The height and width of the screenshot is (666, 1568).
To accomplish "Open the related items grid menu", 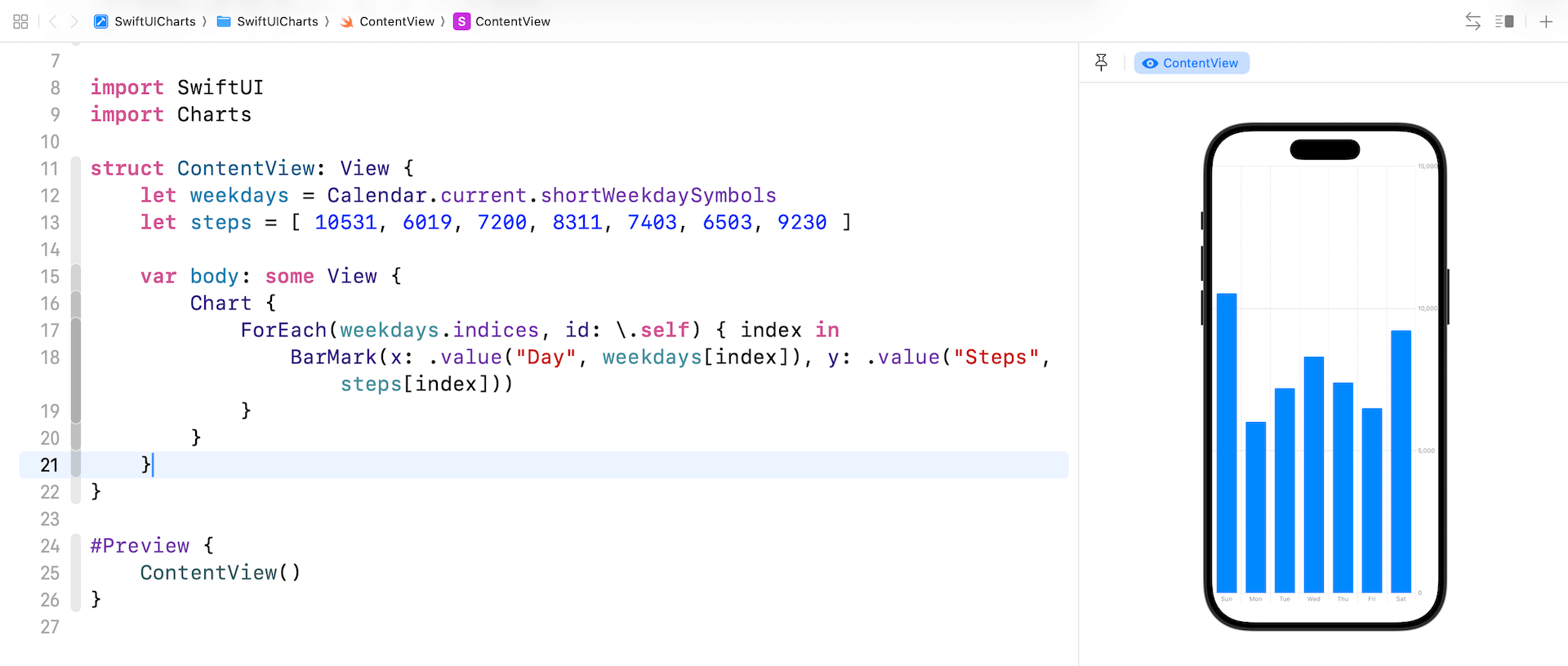I will click(x=21, y=22).
